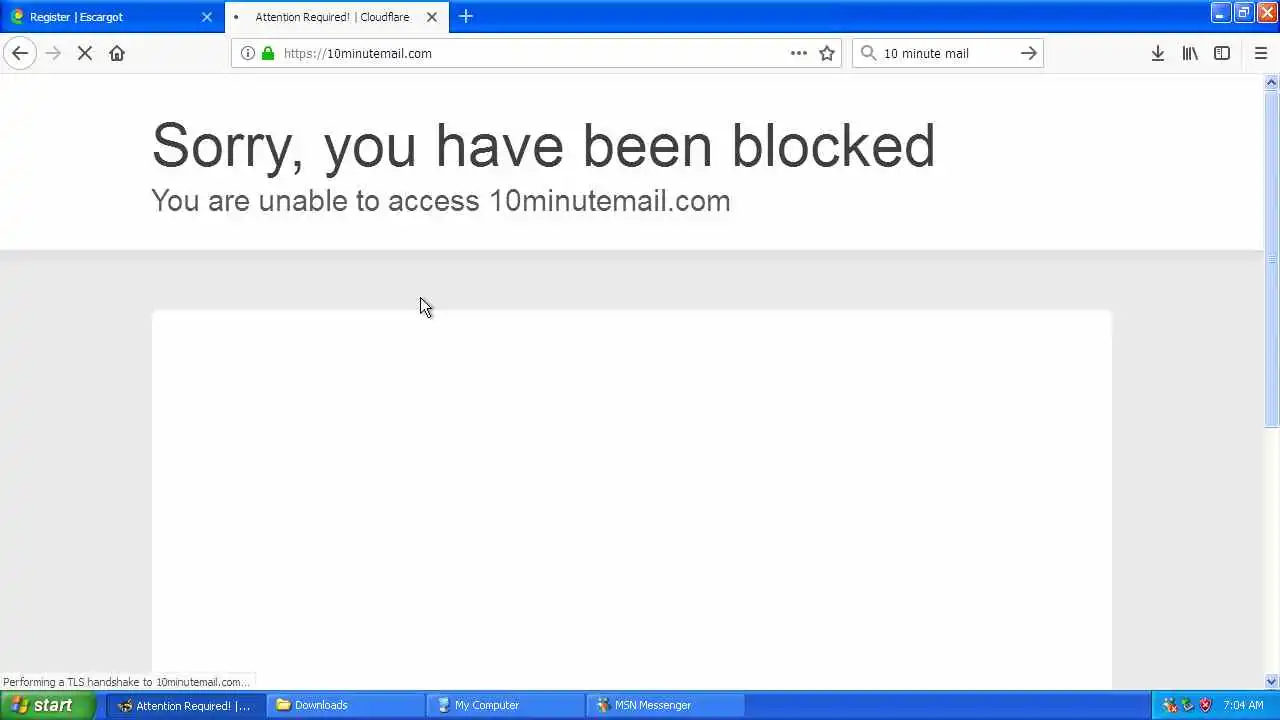Open a new tab with plus button
The height and width of the screenshot is (720, 1280).
465,17
